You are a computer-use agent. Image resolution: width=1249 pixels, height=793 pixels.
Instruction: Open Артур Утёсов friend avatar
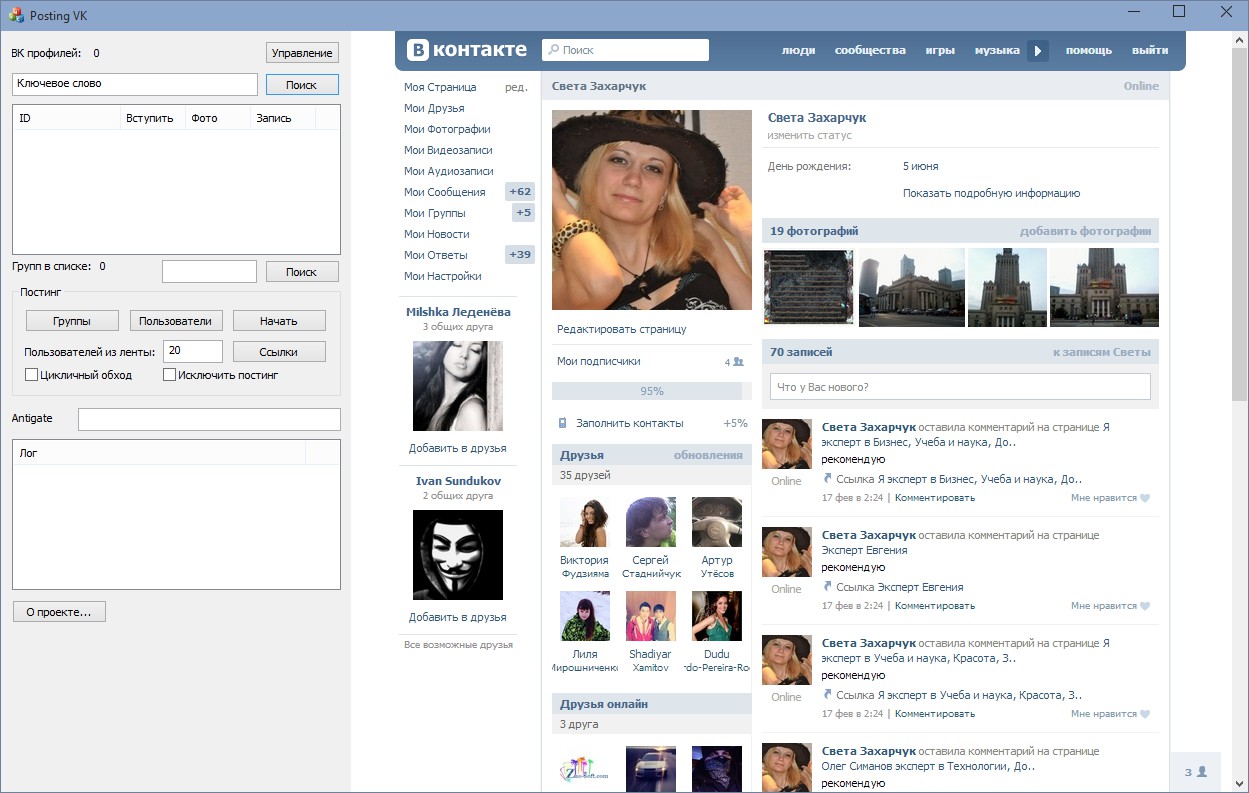[717, 522]
